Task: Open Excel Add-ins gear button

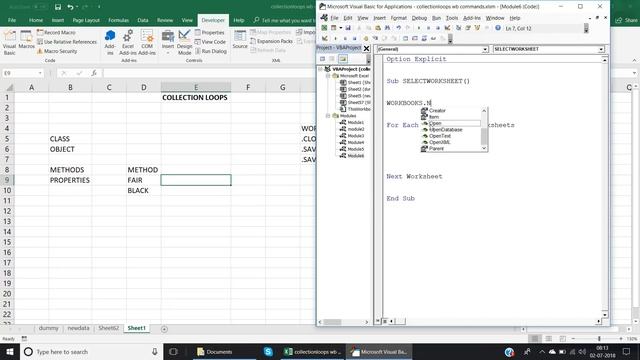Action: [x=128, y=42]
